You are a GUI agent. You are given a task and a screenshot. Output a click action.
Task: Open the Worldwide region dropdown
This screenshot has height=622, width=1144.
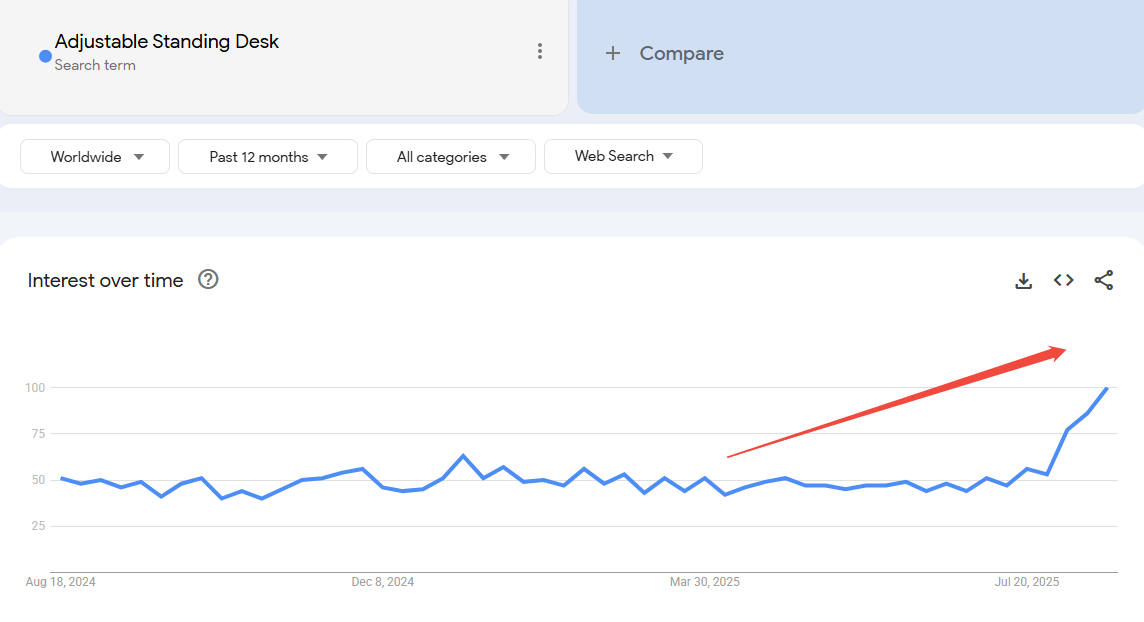click(94, 156)
